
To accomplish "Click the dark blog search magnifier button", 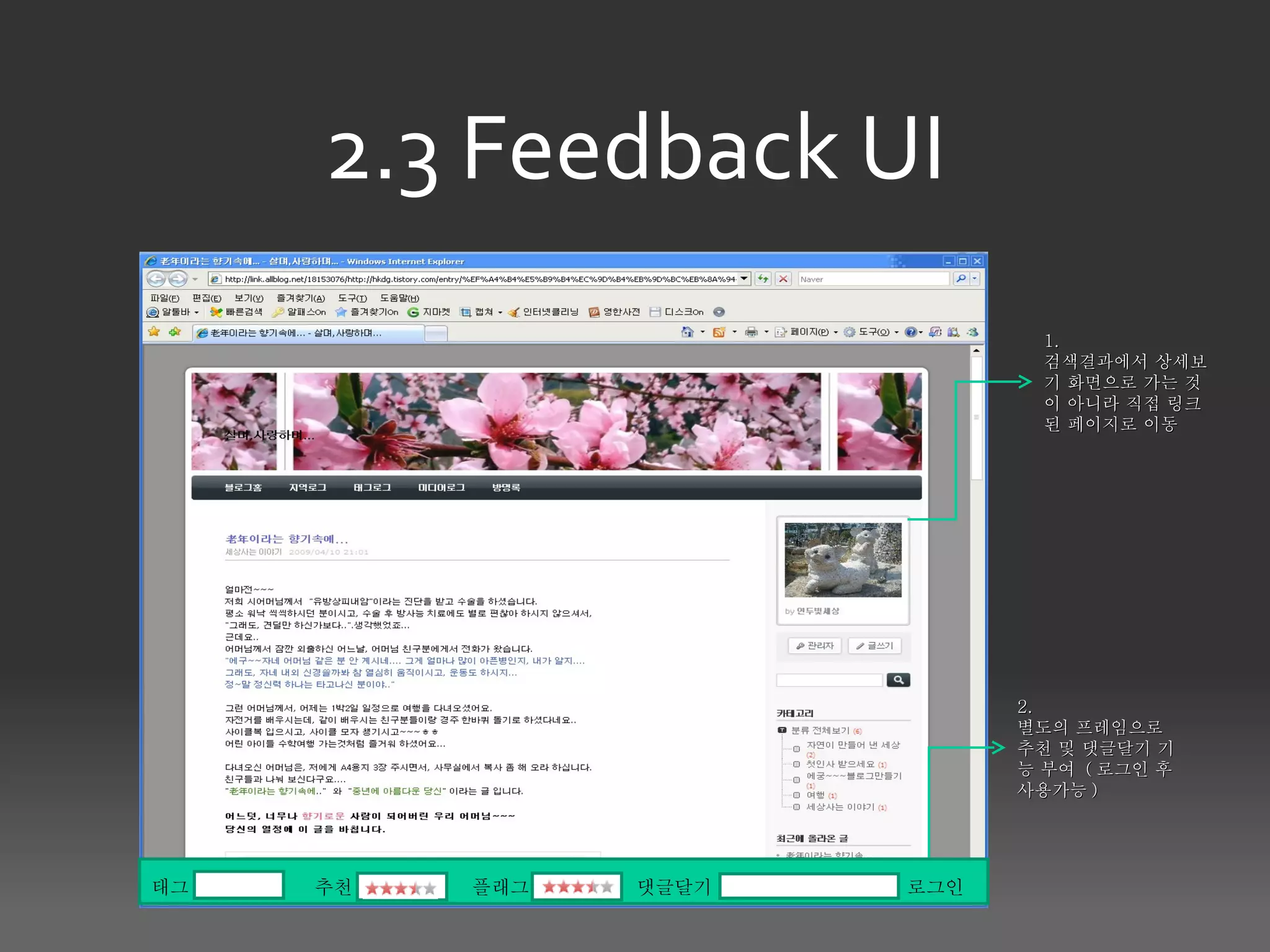I will [898, 680].
